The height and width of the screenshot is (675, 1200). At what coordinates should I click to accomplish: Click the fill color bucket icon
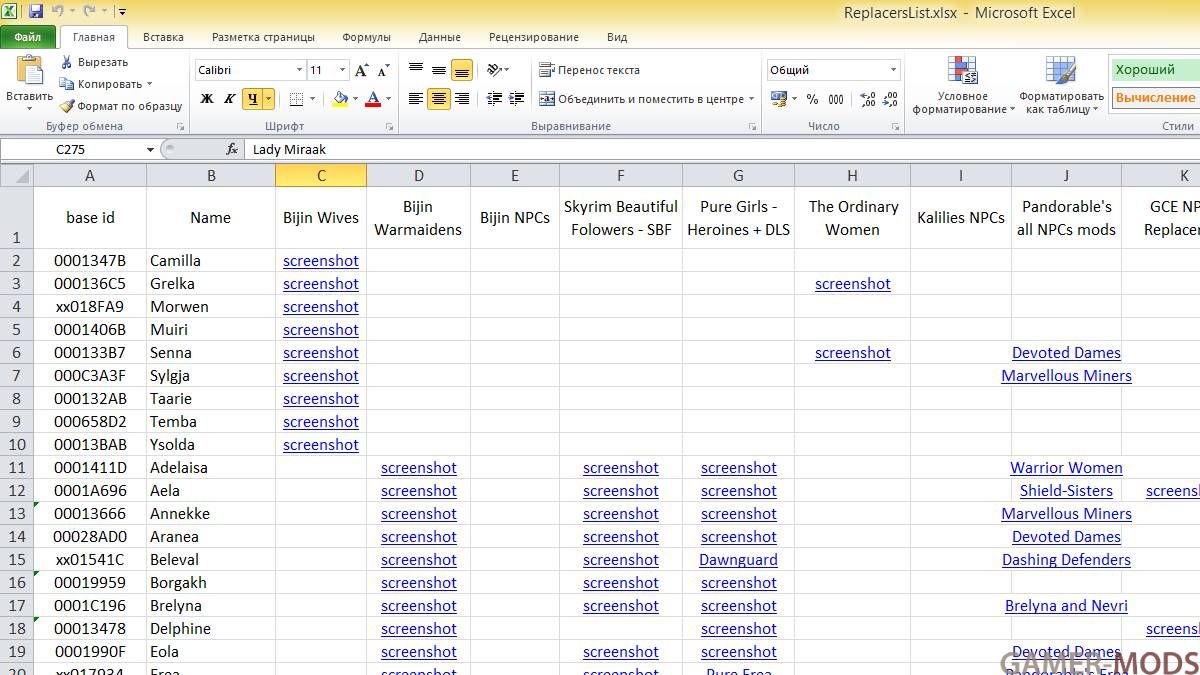point(340,99)
